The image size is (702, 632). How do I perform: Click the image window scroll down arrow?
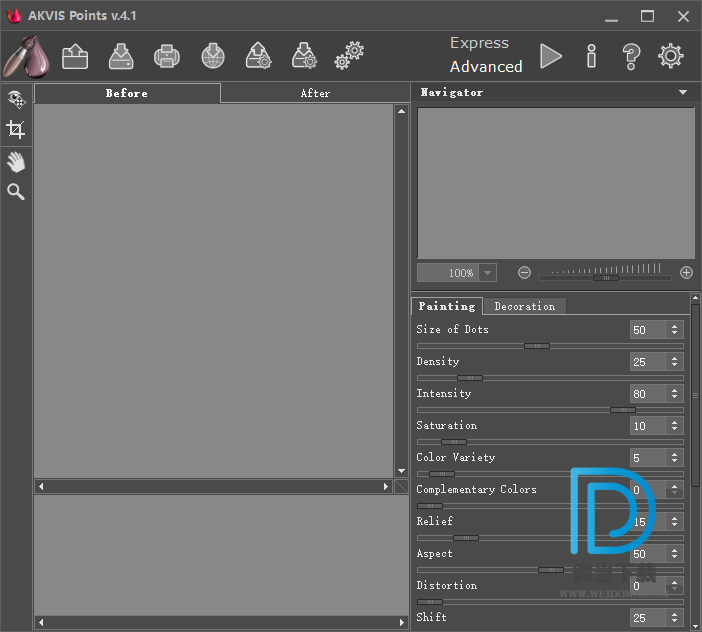401,471
